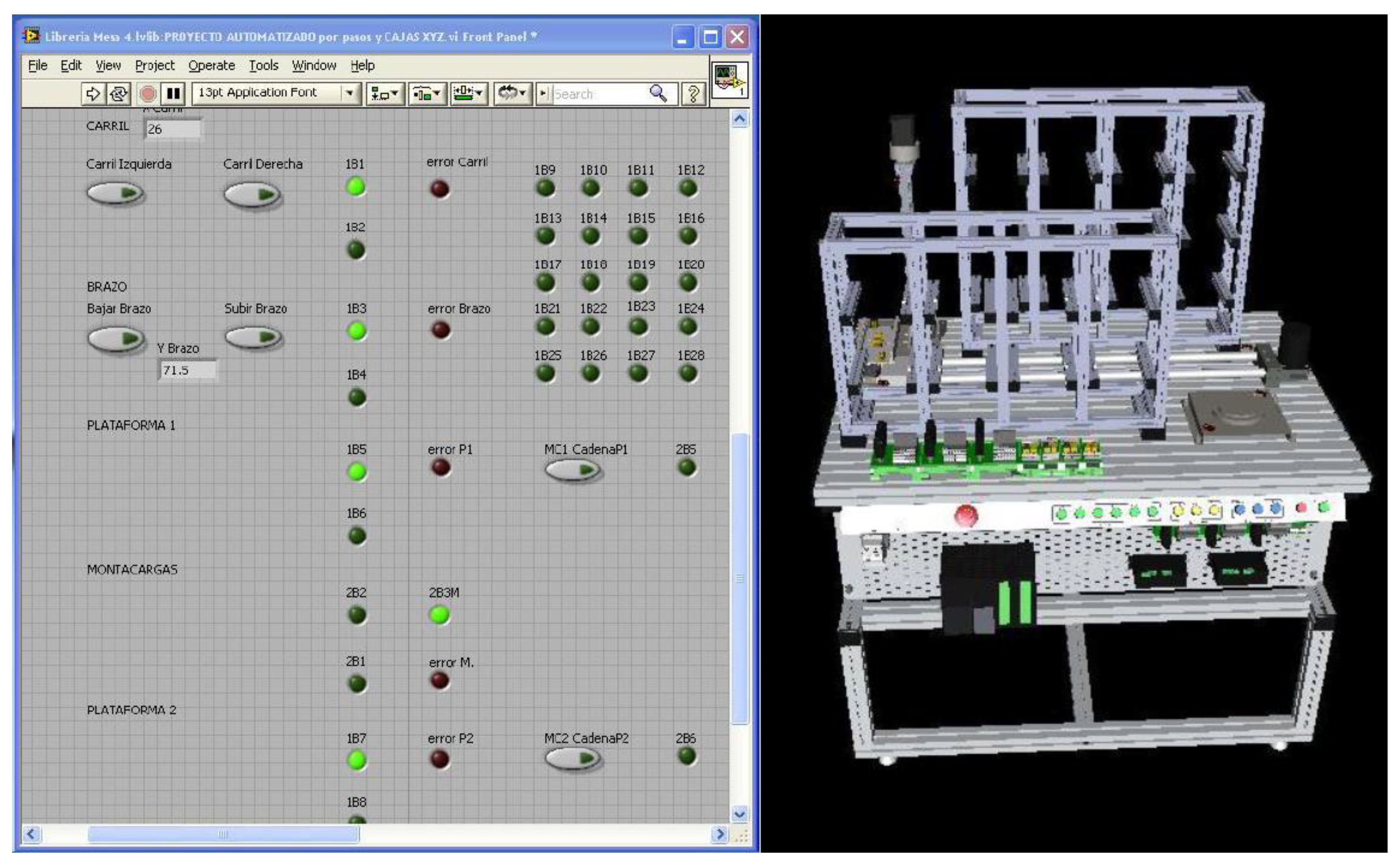Toggle the Subir Brazo switch

coord(253,337)
